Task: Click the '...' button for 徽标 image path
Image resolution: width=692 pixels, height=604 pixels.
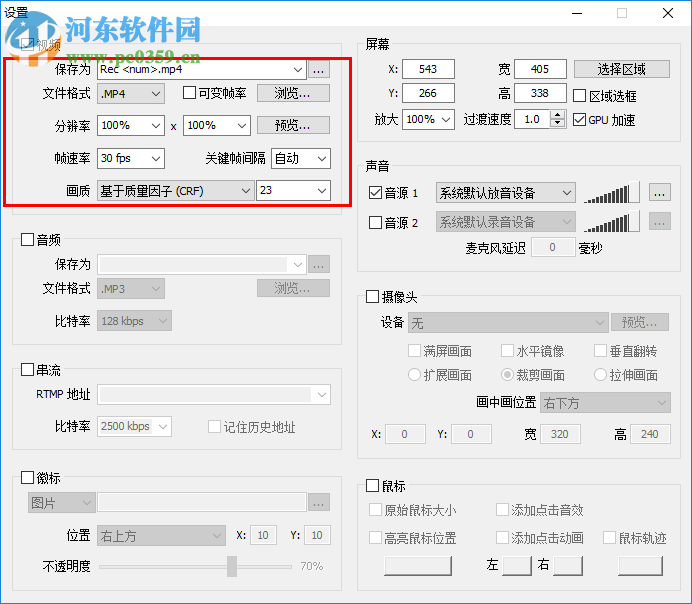Action: click(x=319, y=503)
